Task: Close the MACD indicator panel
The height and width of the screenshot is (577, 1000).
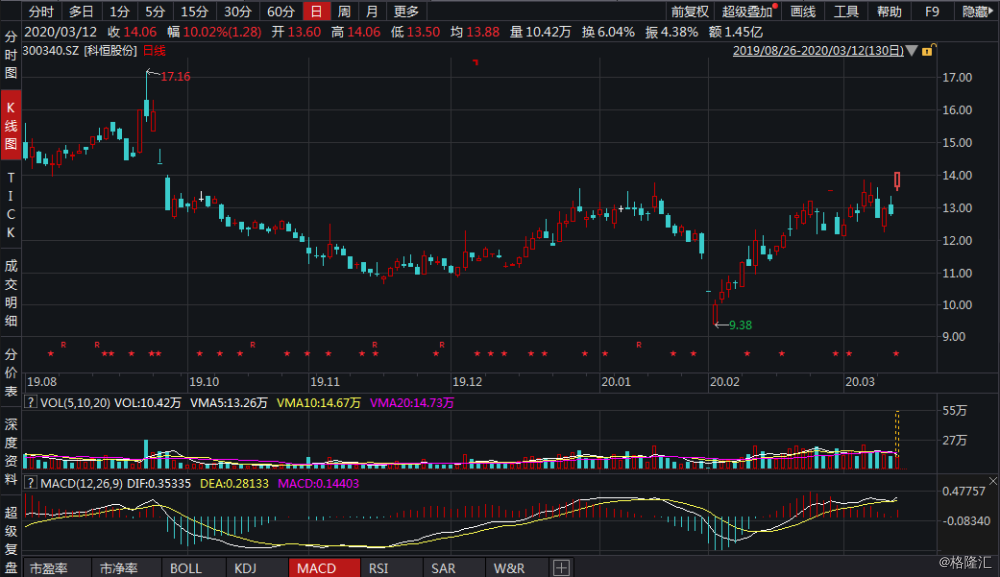Action: (992, 481)
